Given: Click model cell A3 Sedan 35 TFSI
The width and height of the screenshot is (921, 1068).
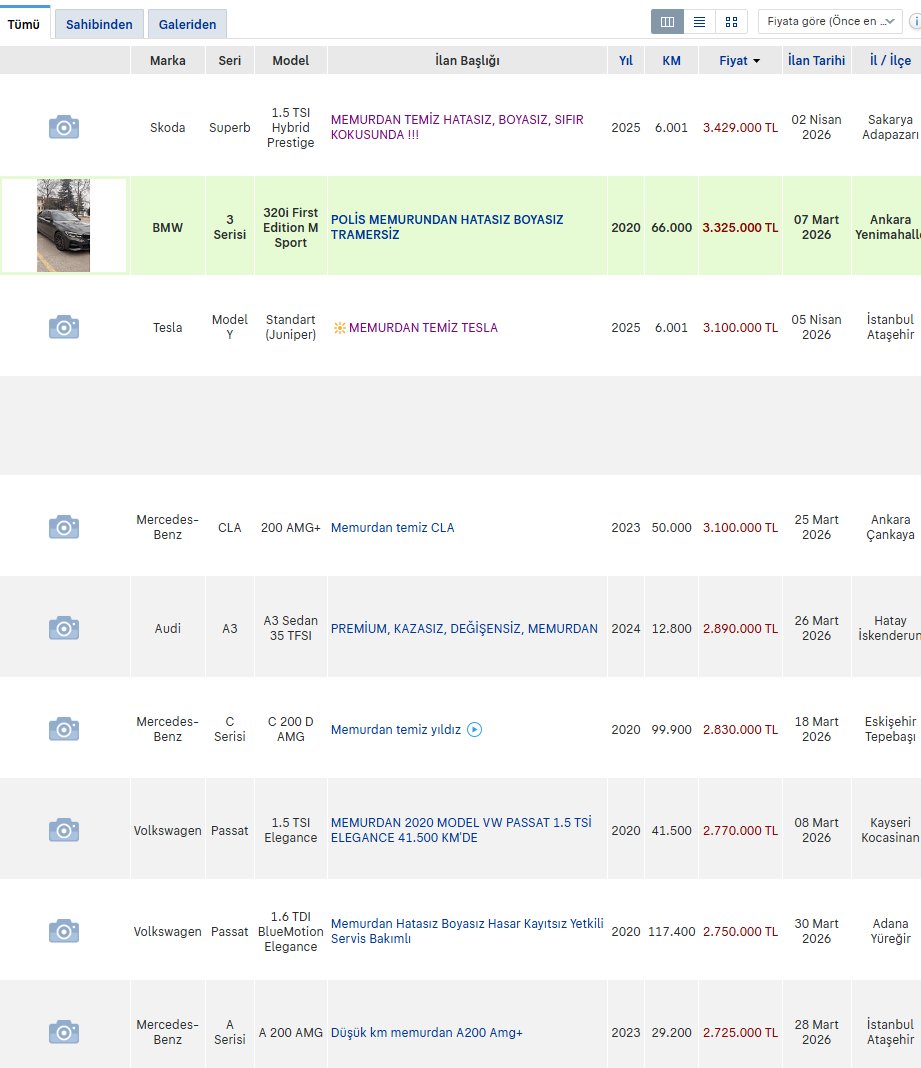Looking at the screenshot, I should (x=291, y=628).
